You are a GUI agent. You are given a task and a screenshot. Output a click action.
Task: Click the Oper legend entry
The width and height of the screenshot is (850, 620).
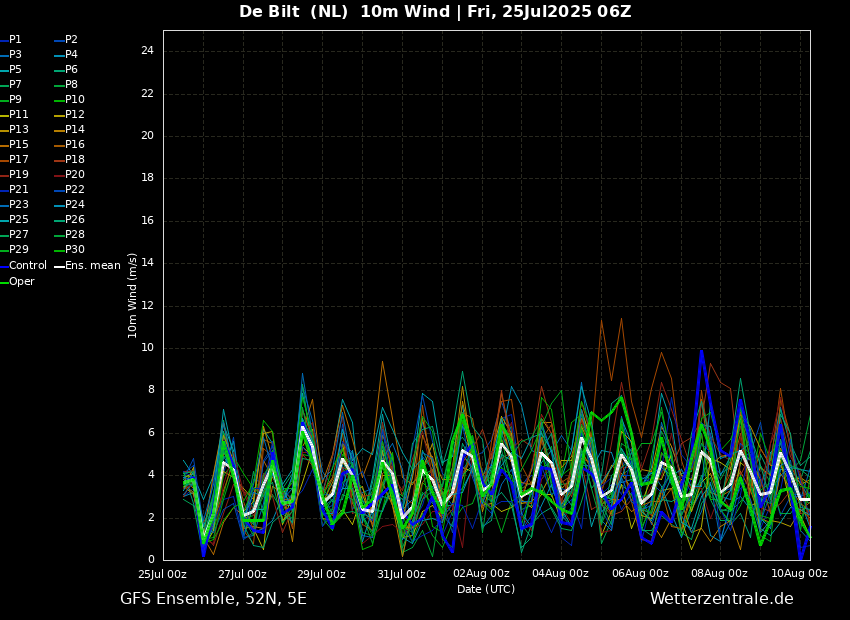[x=21, y=282]
